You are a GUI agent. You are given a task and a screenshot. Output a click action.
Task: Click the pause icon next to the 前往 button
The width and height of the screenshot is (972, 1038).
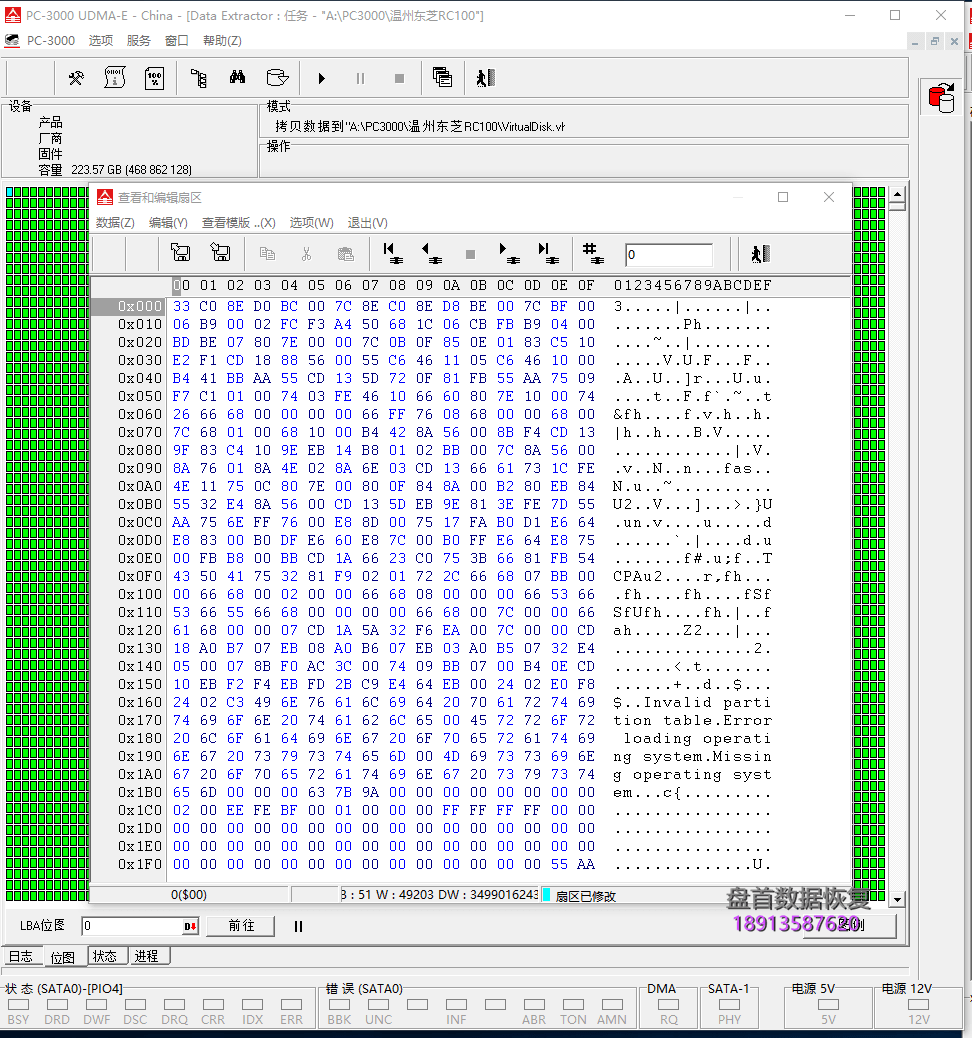coord(298,926)
